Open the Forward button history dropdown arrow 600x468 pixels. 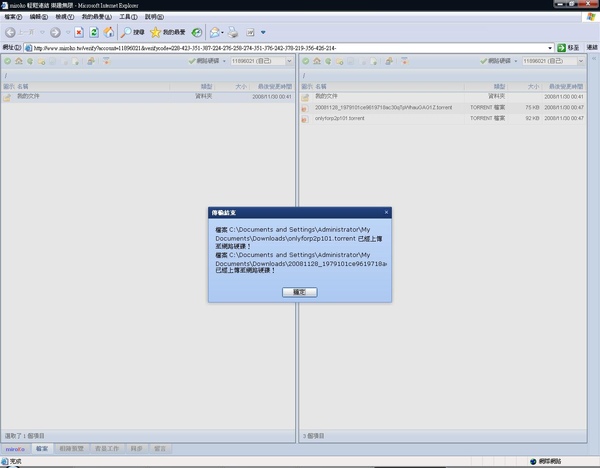pos(68,33)
